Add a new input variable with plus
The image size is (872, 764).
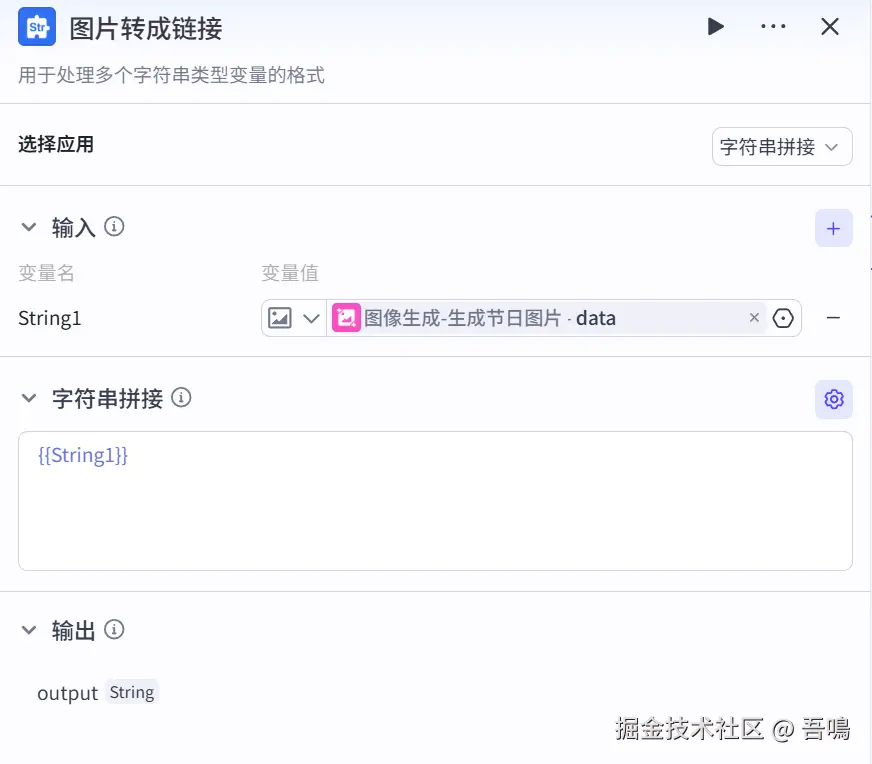point(833,228)
